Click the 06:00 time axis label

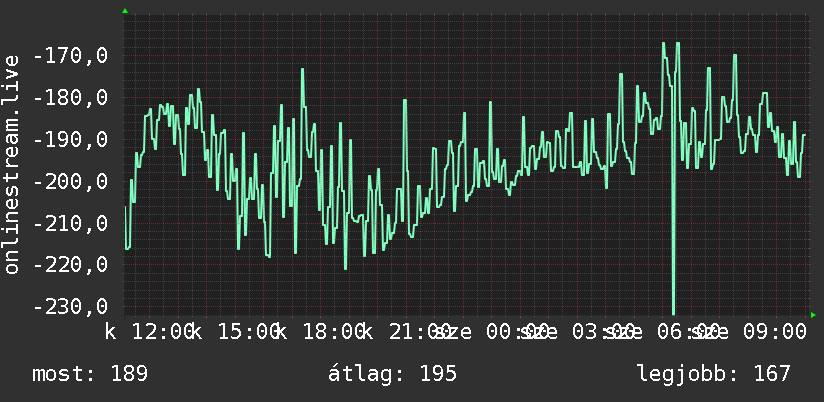coord(689,332)
